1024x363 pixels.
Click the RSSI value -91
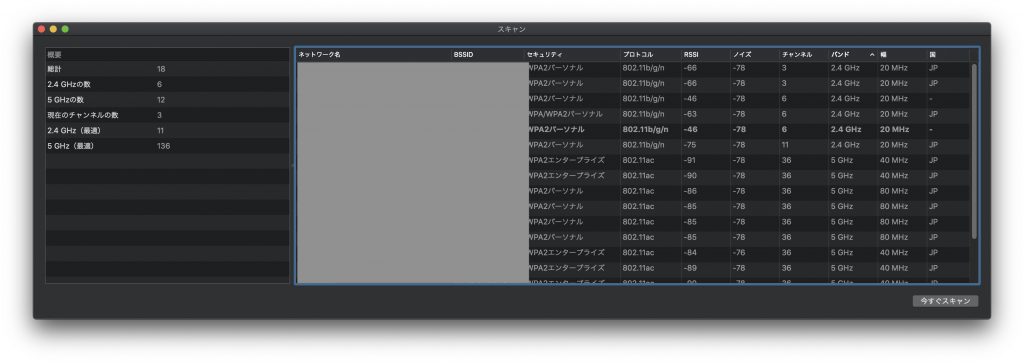pyautogui.click(x=690, y=160)
